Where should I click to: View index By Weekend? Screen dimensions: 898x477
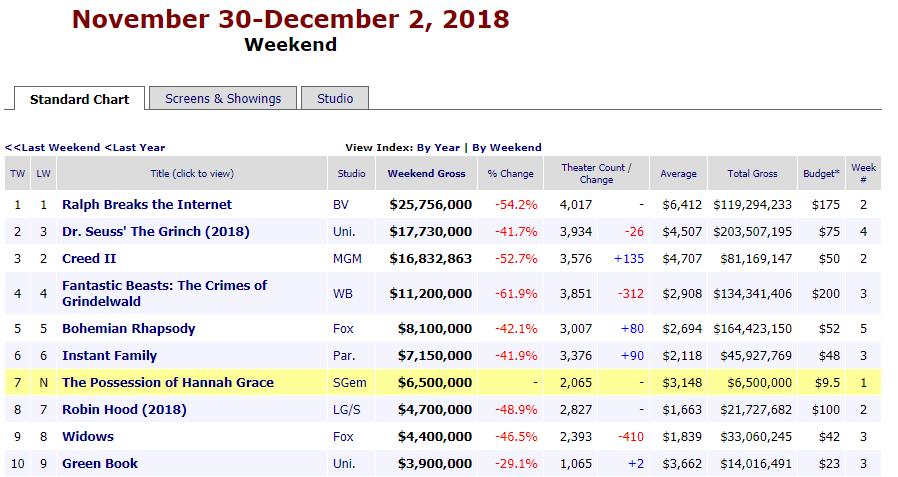[507, 147]
